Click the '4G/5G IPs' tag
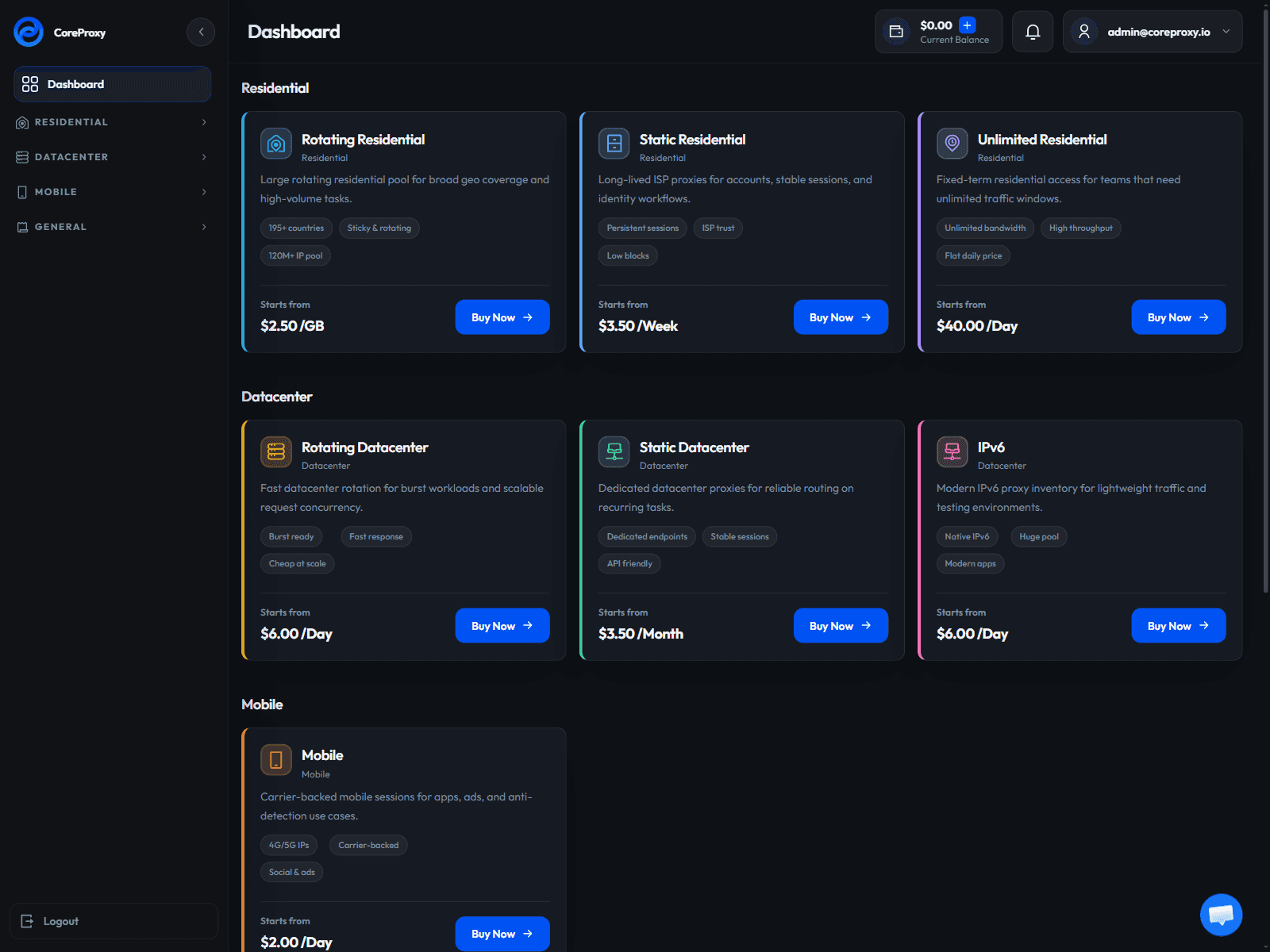The image size is (1270, 952). (x=289, y=845)
